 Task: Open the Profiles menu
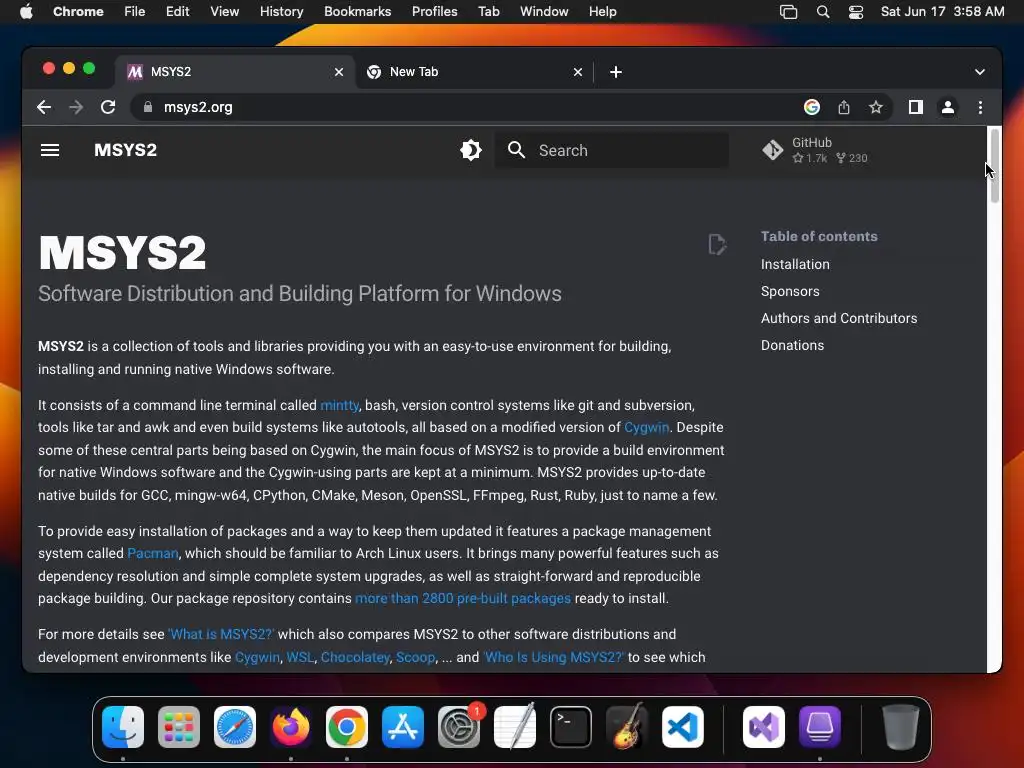(x=434, y=12)
